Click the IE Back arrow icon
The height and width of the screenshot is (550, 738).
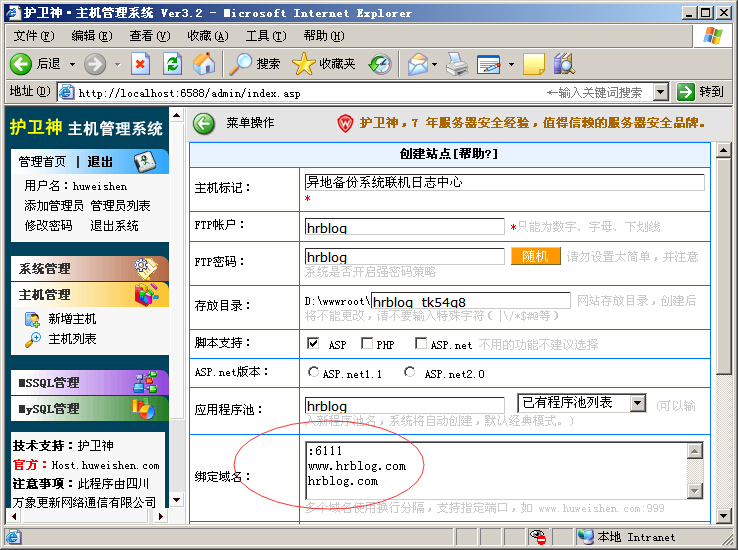pos(21,64)
